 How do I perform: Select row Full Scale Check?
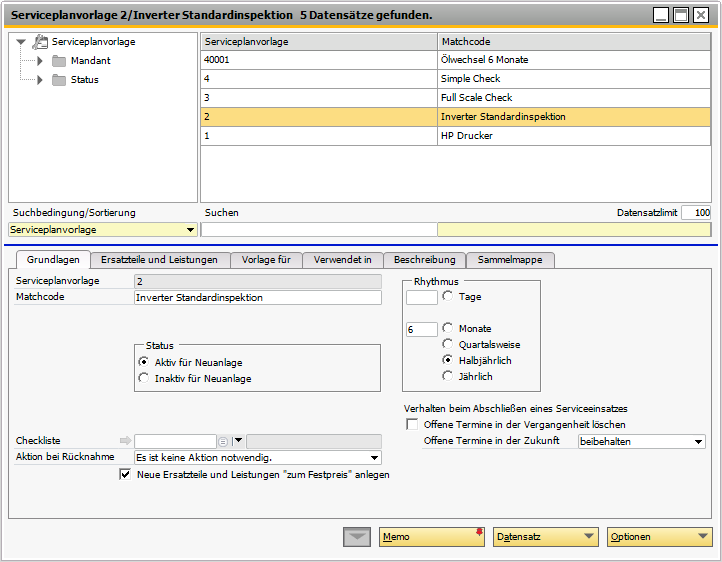(x=456, y=98)
